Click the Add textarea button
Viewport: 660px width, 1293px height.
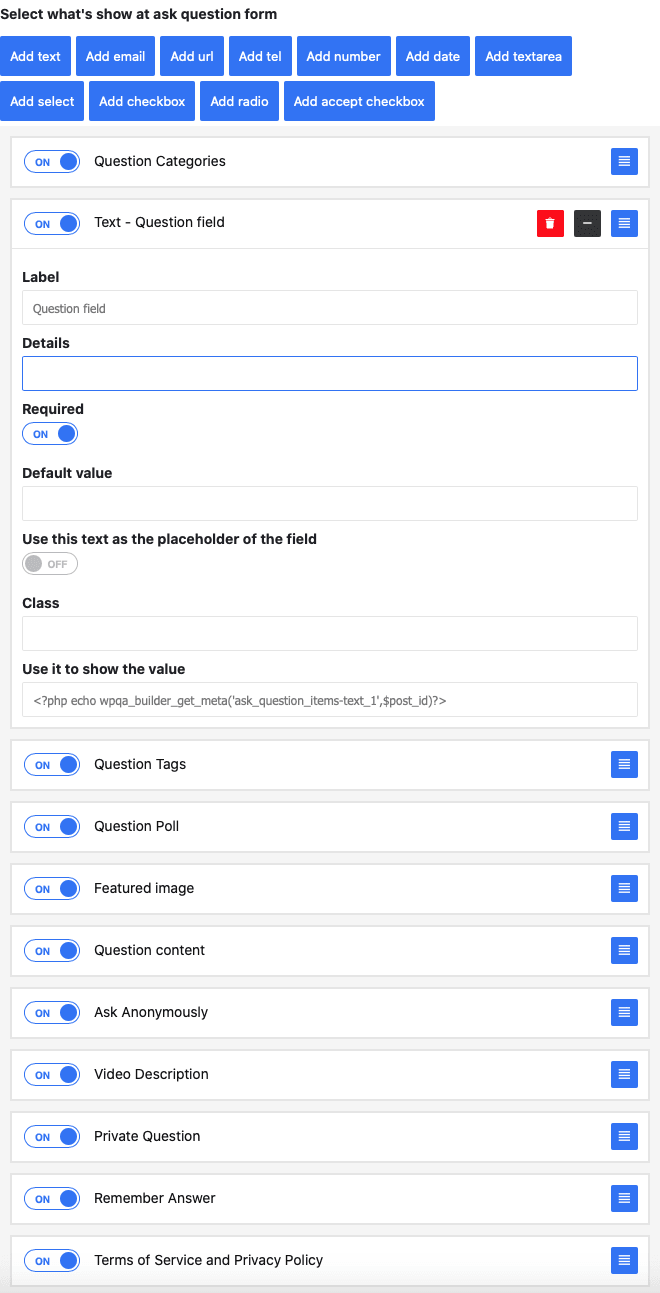[523, 56]
